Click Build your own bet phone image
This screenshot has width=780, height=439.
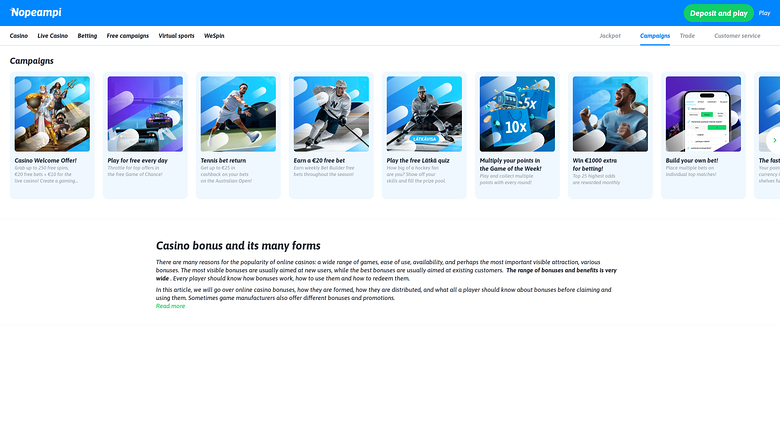point(703,114)
